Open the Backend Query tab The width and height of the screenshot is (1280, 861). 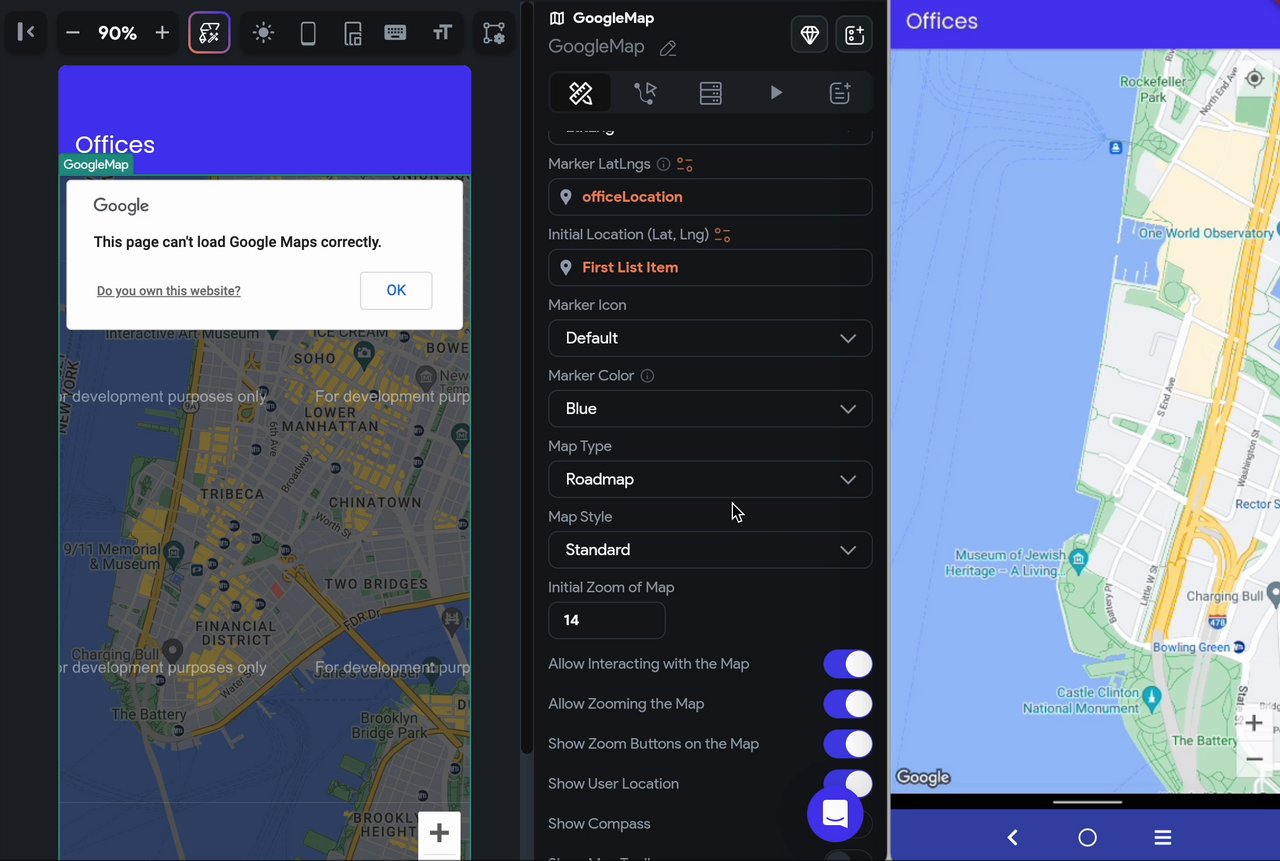[710, 93]
